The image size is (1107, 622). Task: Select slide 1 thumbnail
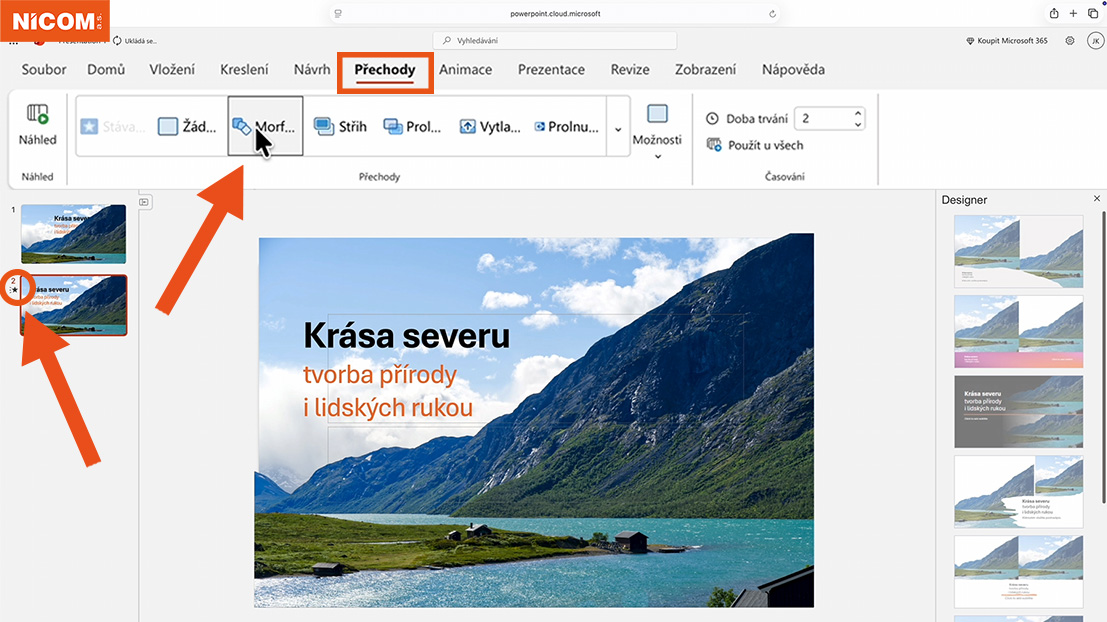point(73,234)
